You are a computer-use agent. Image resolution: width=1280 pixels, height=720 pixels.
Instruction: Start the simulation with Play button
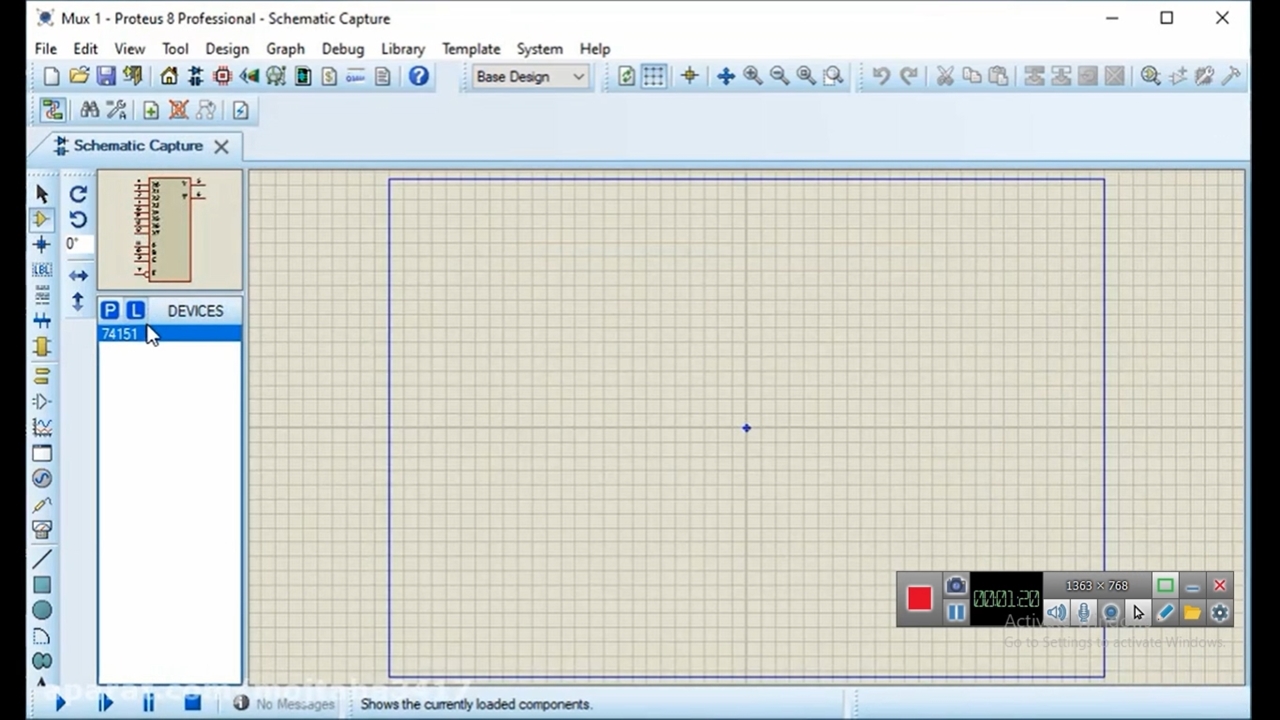[x=59, y=704]
